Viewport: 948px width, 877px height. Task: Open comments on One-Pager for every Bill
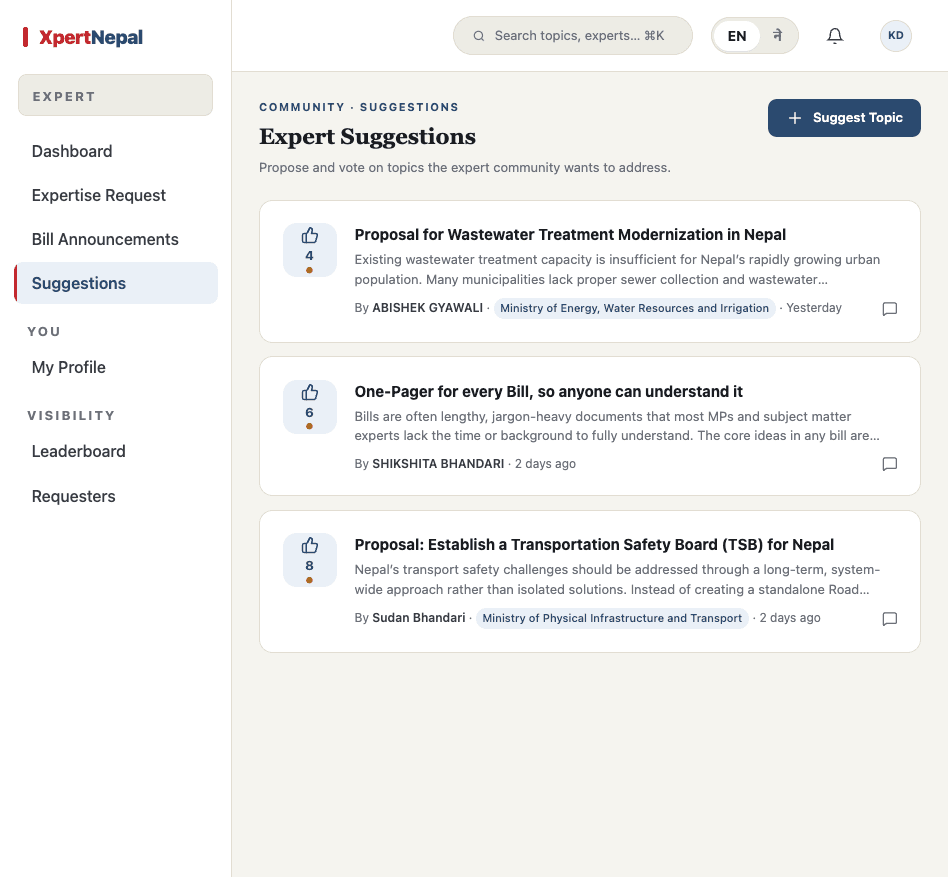(x=889, y=464)
